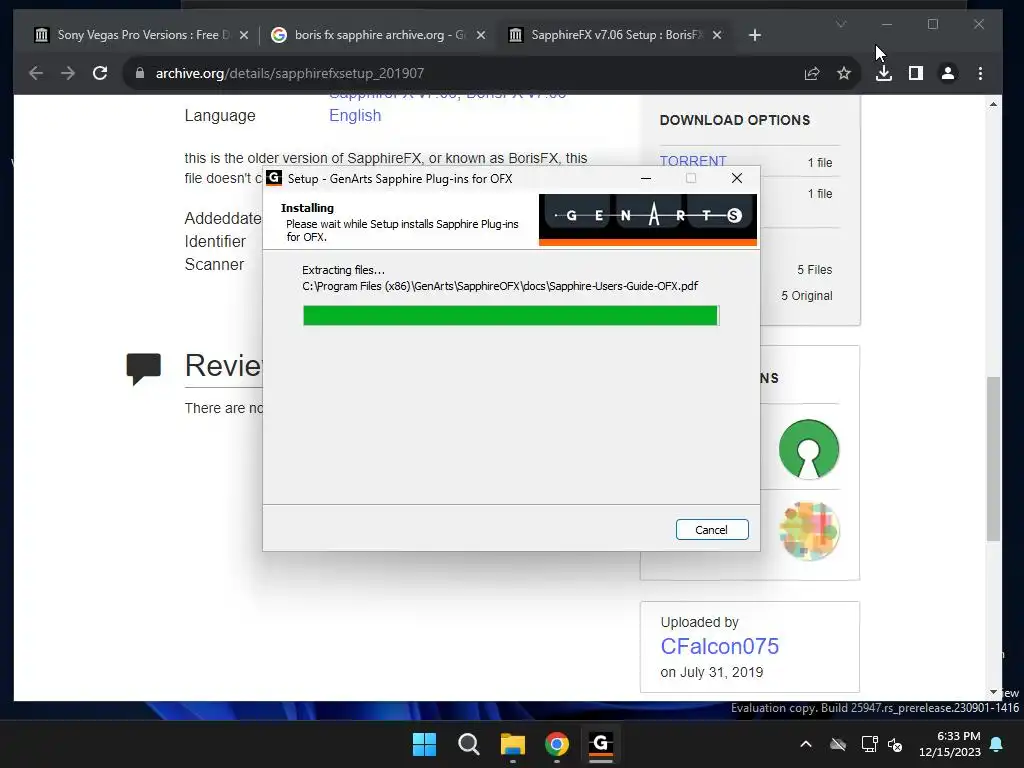
Task: Toggle Chrome side panel
Action: (x=916, y=73)
